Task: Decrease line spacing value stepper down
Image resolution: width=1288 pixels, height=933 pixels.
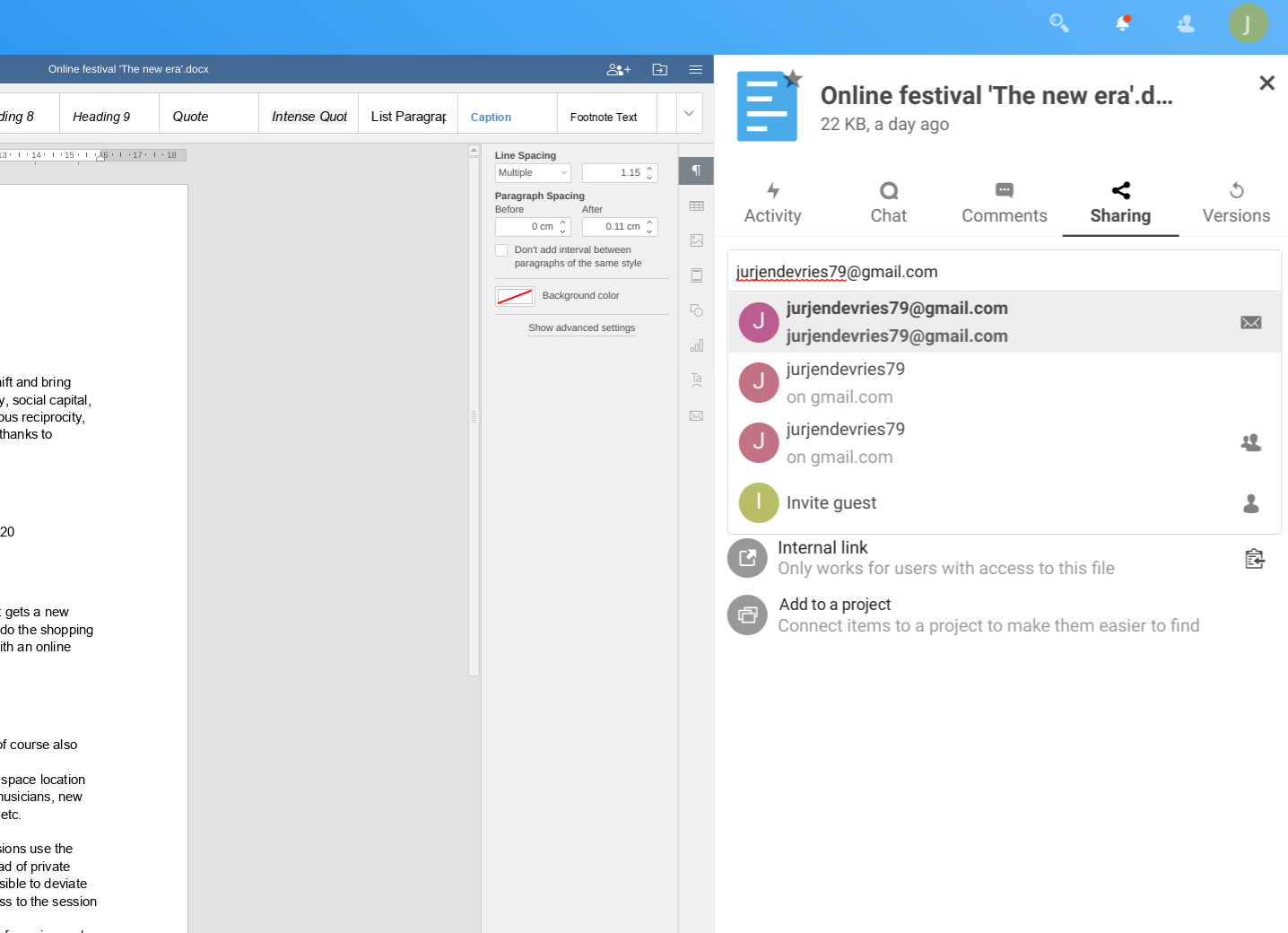Action: pyautogui.click(x=650, y=178)
